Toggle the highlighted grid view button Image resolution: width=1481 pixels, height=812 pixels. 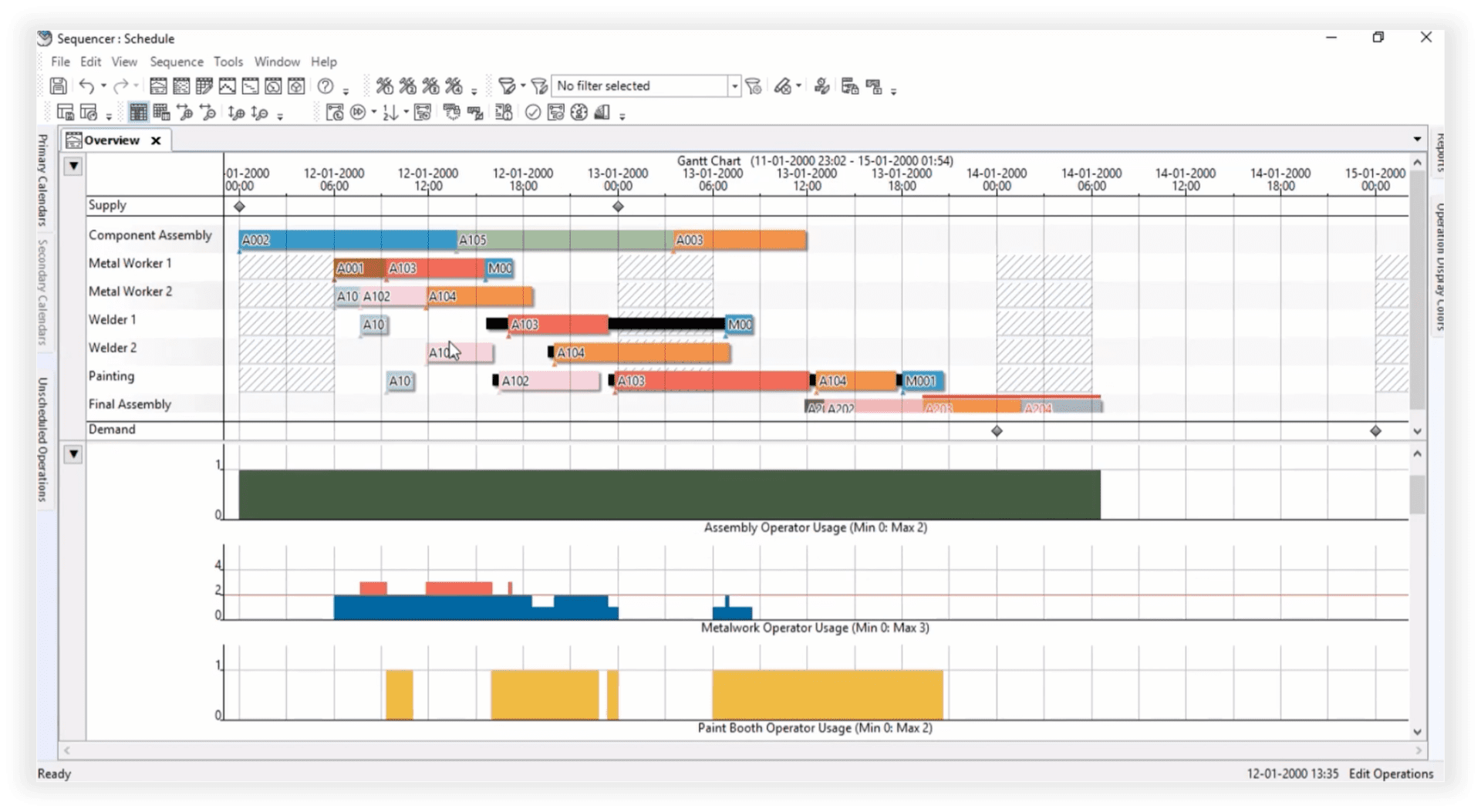138,113
